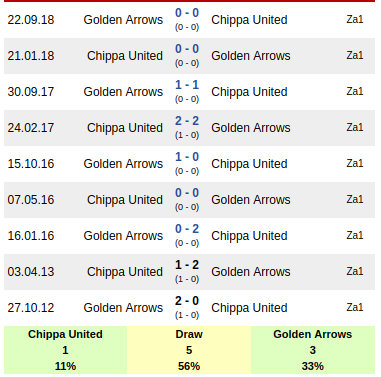Click the Chippa United 11% summary cell
Image resolution: width=381 pixels, height=377 pixels.
(x=65, y=350)
